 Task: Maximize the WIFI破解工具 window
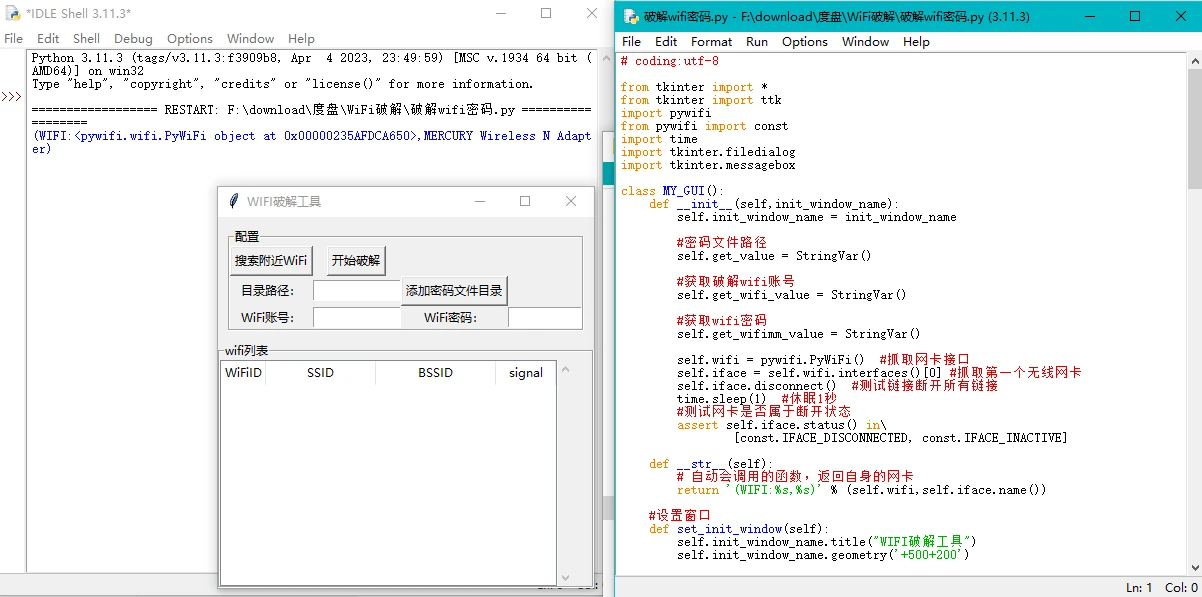click(525, 201)
